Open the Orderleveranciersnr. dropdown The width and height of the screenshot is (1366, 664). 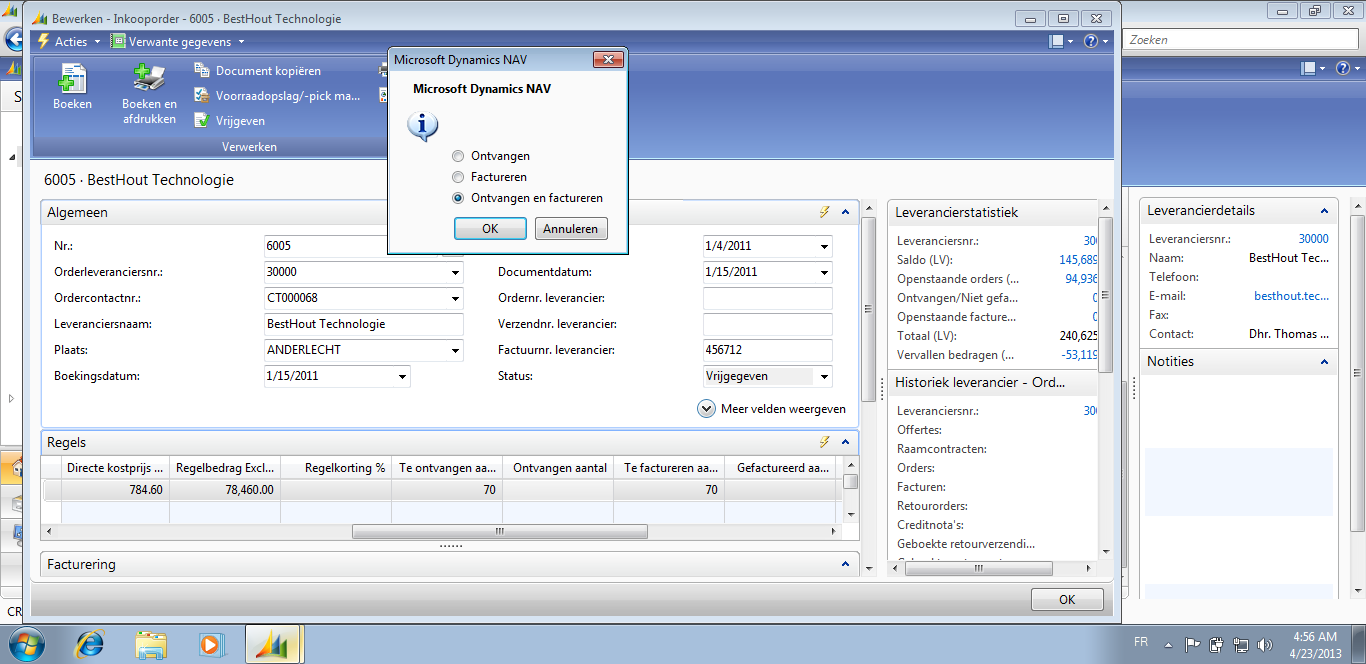click(x=455, y=272)
